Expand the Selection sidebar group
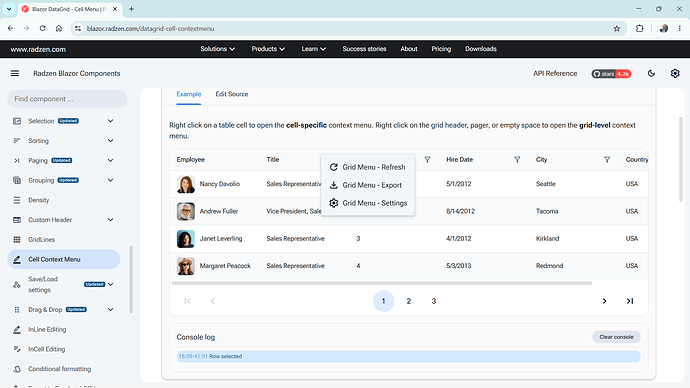Screen dimensions: 690x388 110,121
